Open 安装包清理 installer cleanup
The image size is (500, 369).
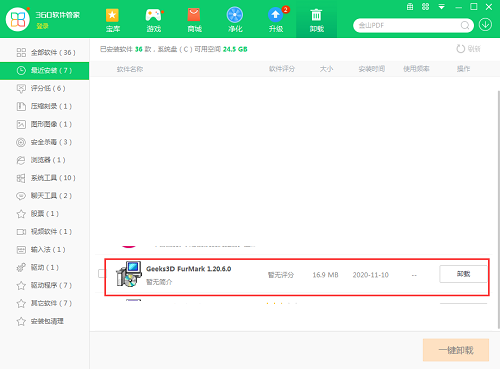tap(45, 321)
